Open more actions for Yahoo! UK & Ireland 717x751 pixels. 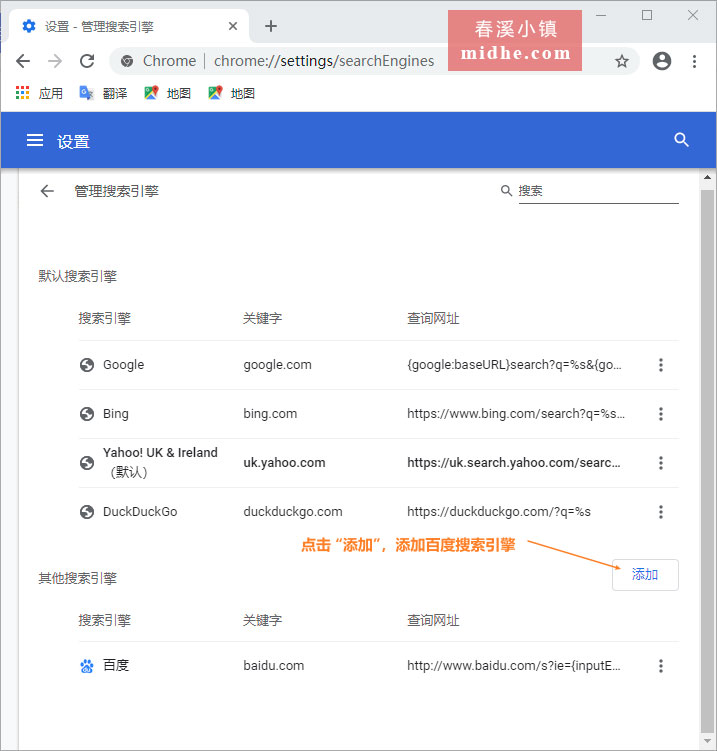click(x=660, y=463)
